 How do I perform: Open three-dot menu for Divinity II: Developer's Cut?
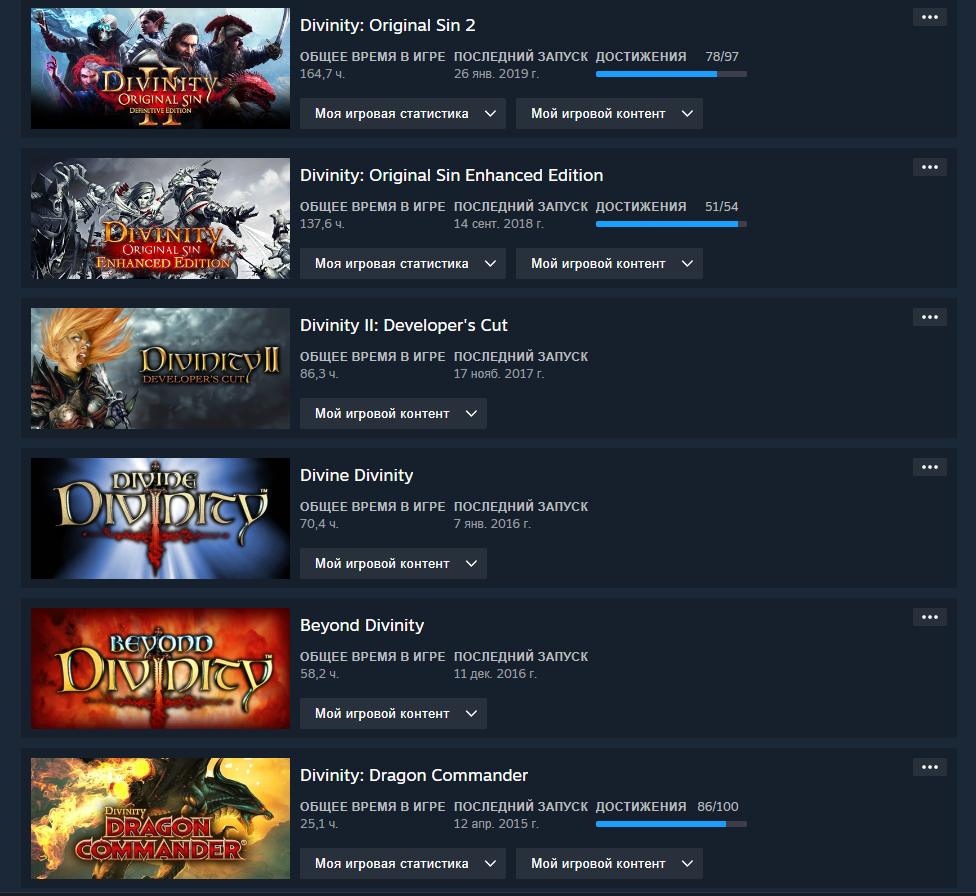tap(929, 317)
